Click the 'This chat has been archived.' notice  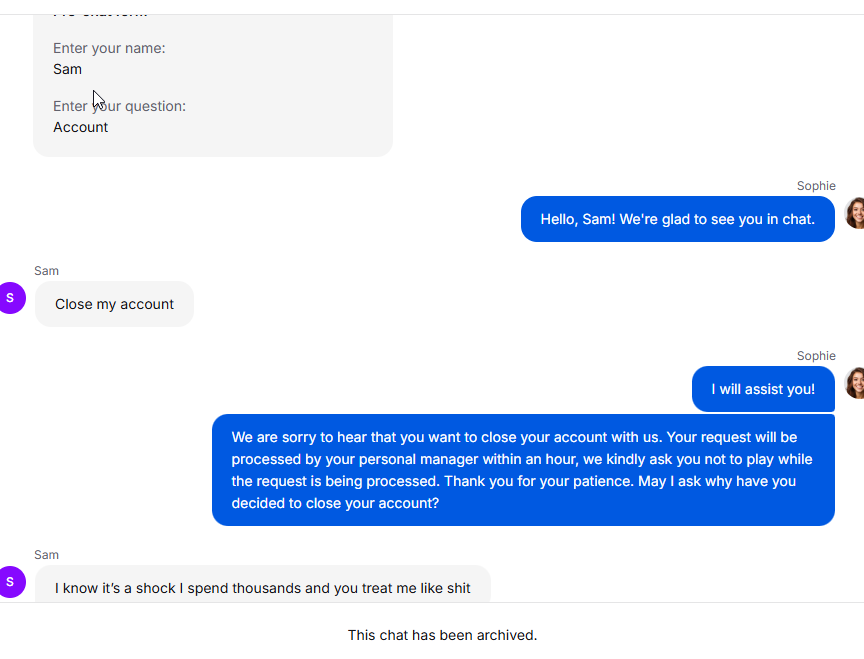(x=442, y=635)
